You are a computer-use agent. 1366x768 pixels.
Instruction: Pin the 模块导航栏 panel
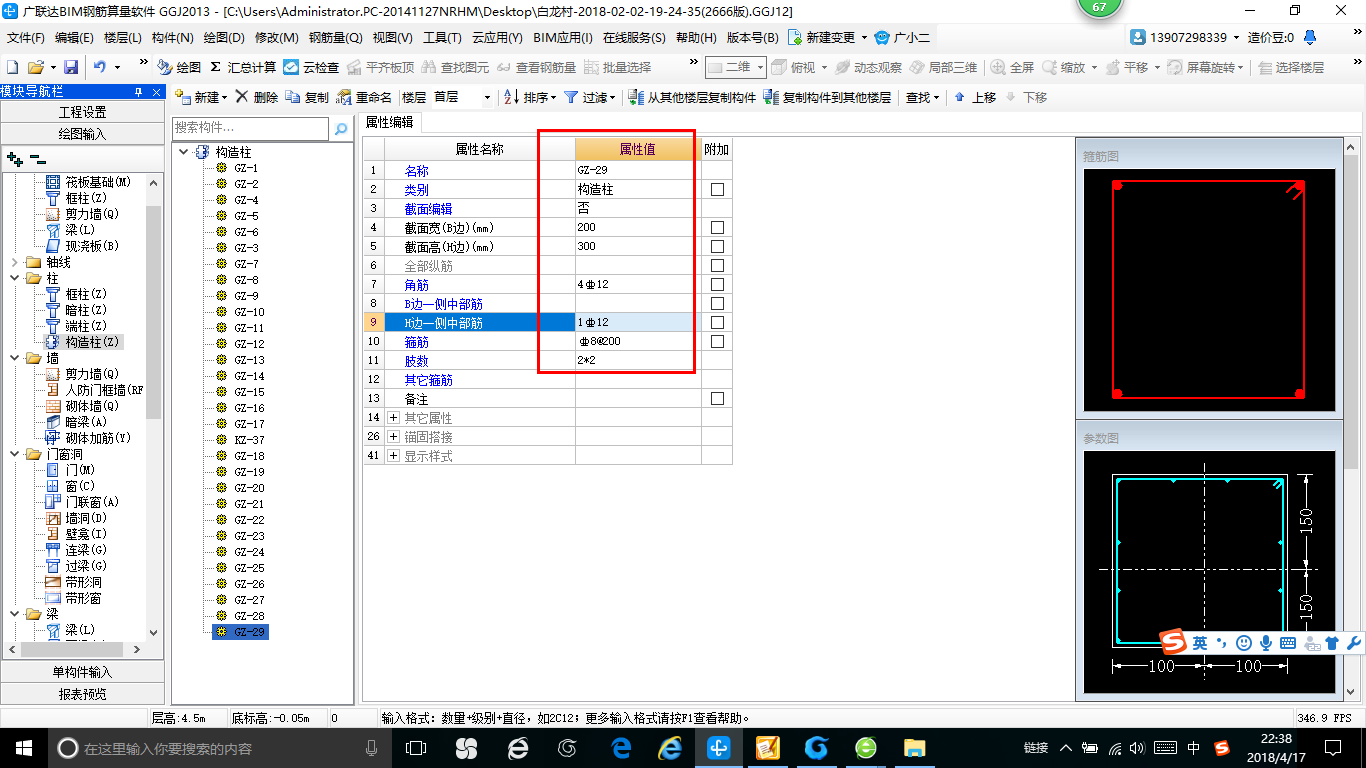point(138,91)
